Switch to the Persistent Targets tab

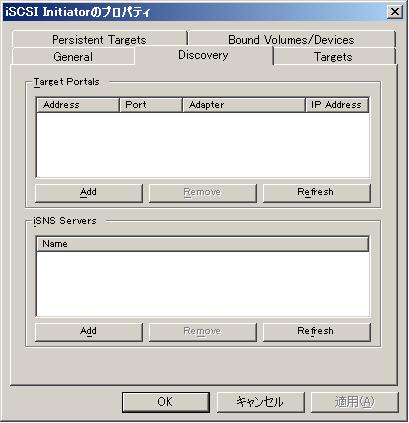[x=99, y=39]
